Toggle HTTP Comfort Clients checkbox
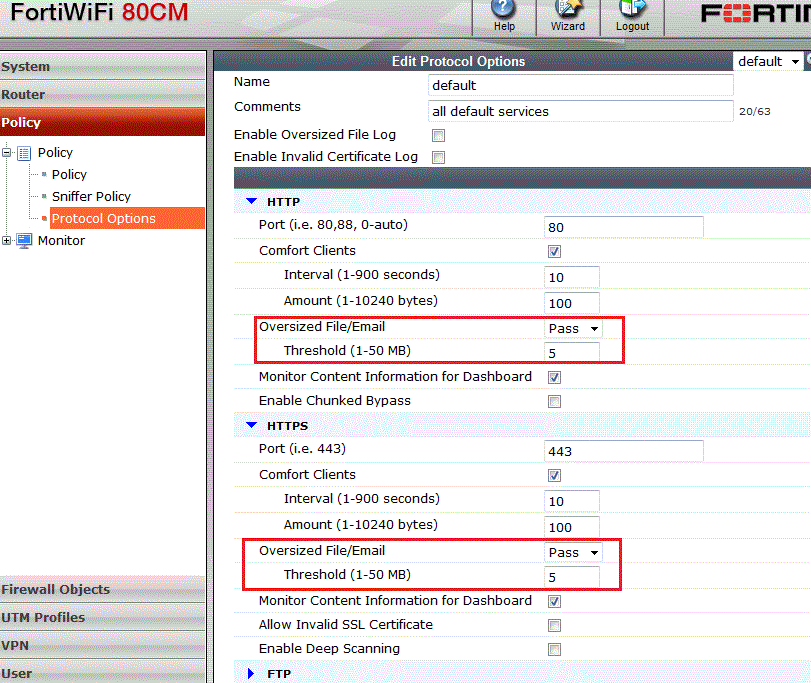 (554, 251)
